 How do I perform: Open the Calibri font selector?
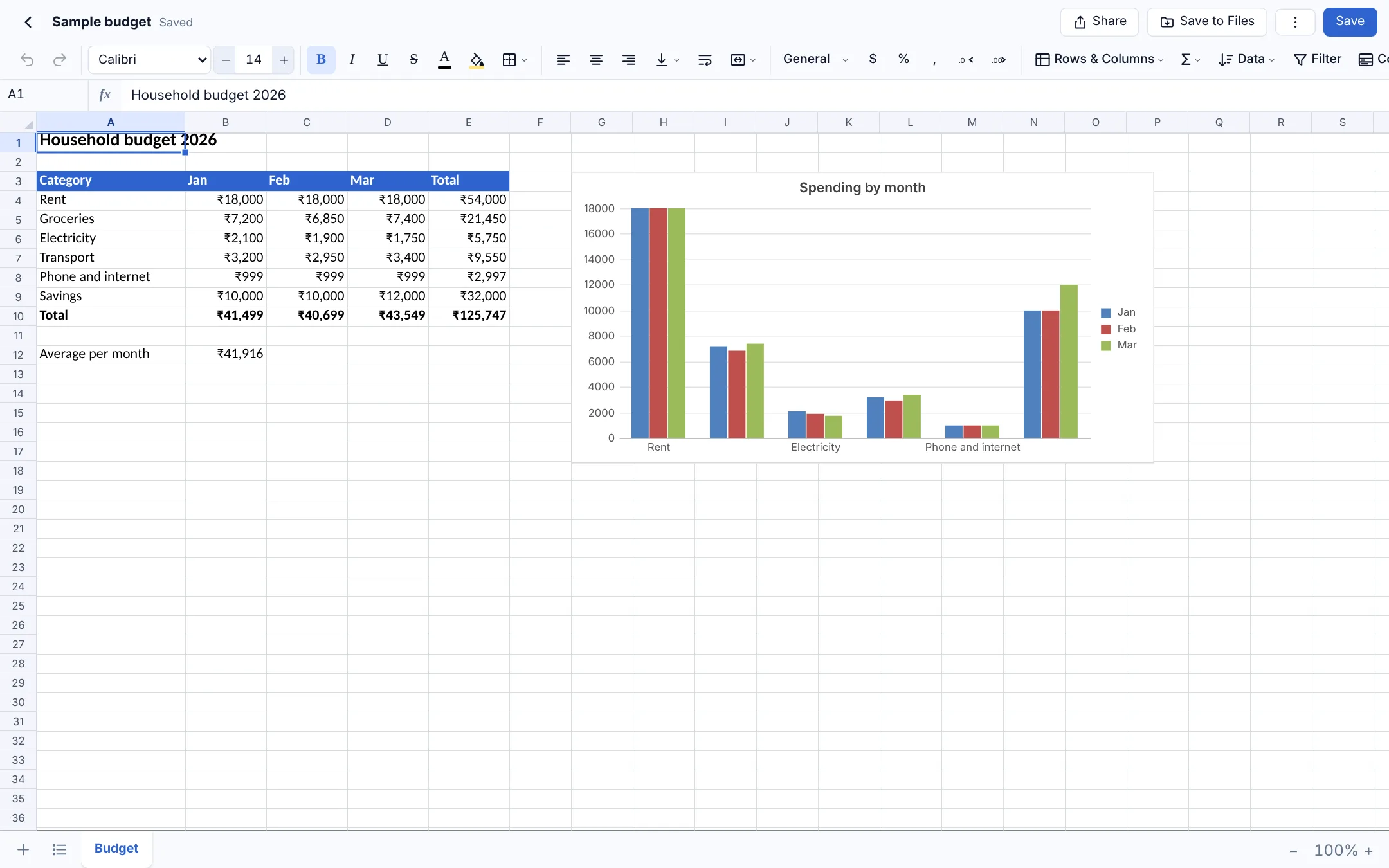click(150, 60)
